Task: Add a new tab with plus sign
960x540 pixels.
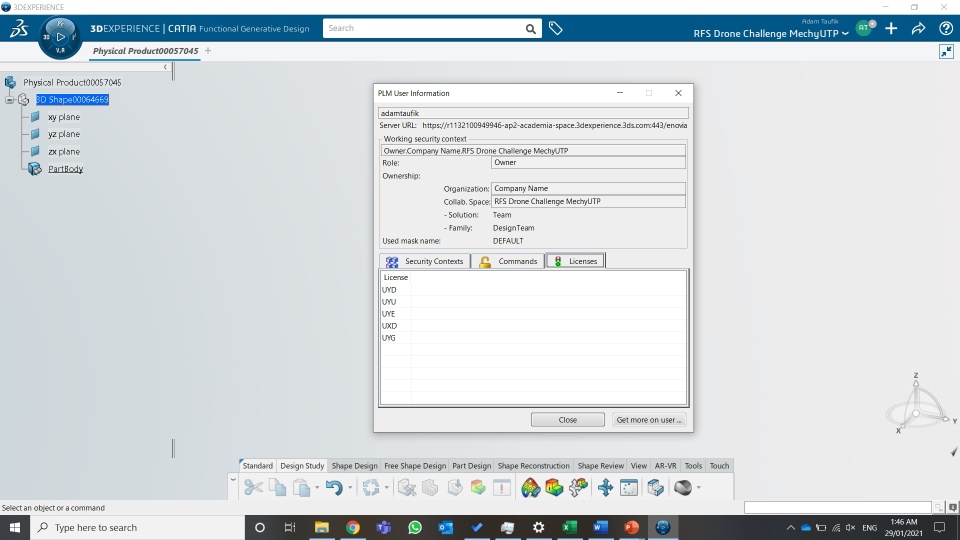Action: [x=208, y=51]
